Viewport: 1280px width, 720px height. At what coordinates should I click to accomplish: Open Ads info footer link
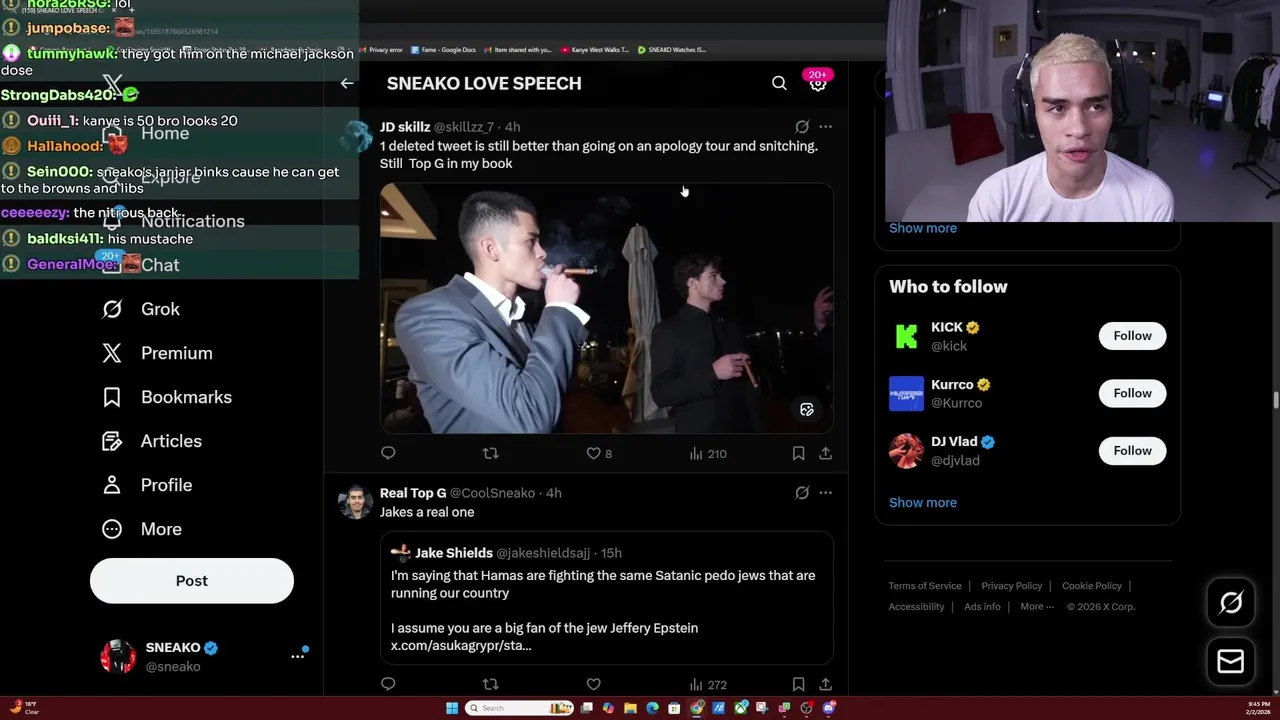point(982,607)
